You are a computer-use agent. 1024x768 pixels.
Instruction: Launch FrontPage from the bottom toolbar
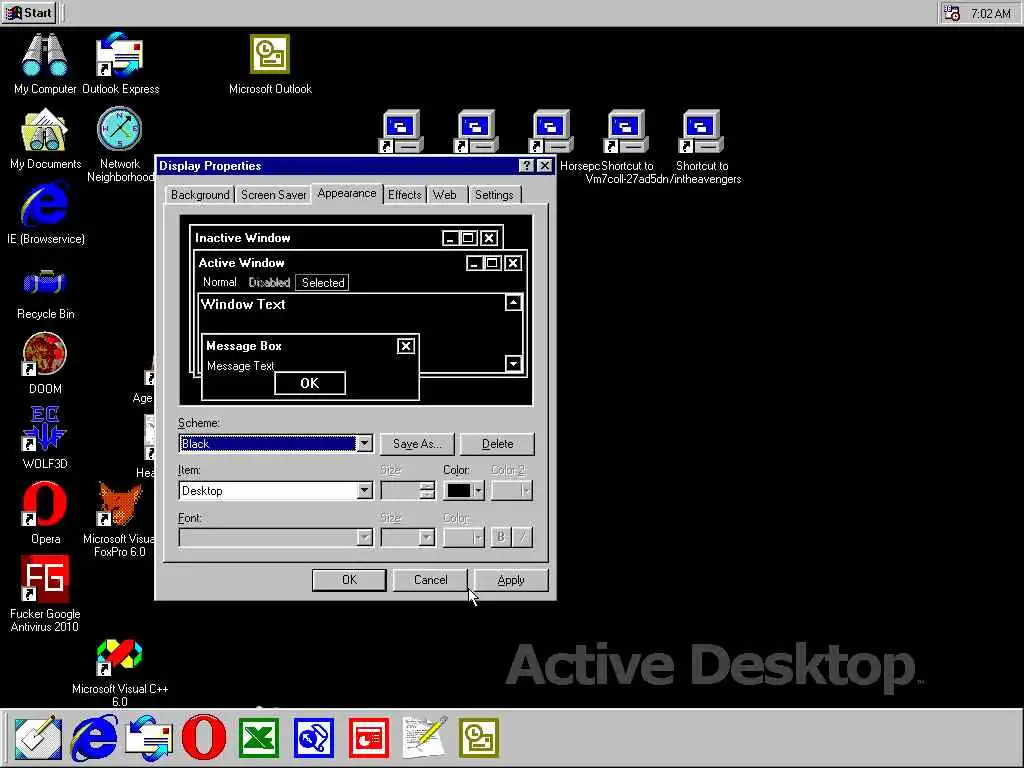(313, 738)
